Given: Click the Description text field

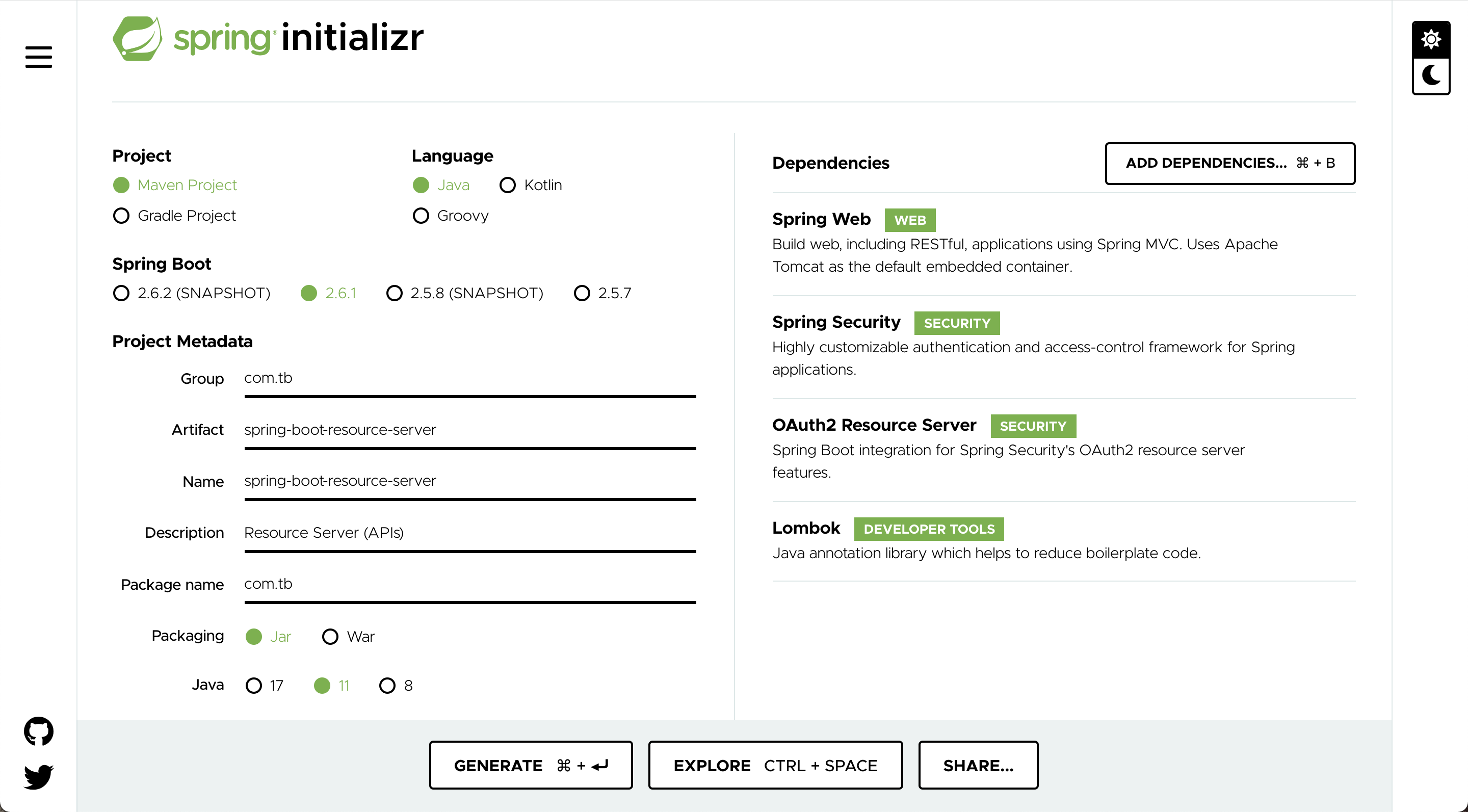Looking at the screenshot, I should click(470, 533).
